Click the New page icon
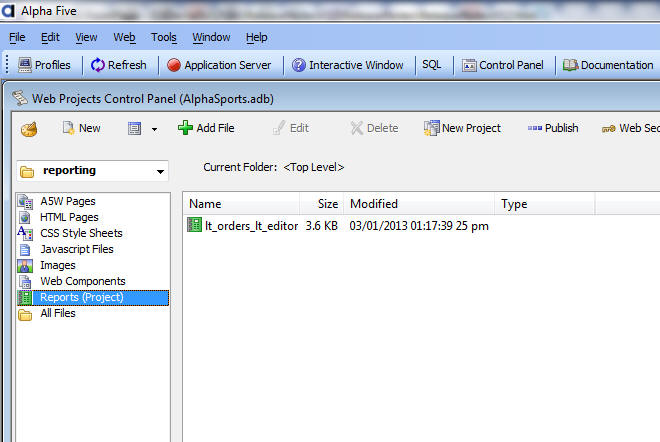Image resolution: width=660 pixels, height=442 pixels. click(68, 128)
